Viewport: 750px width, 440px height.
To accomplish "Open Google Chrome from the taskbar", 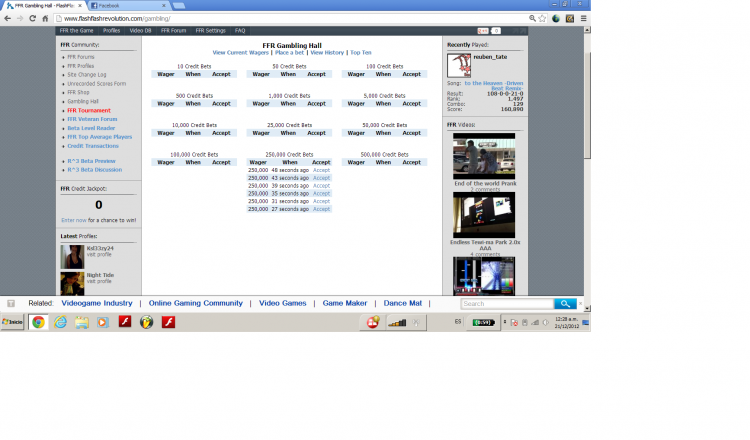I will [x=38, y=322].
